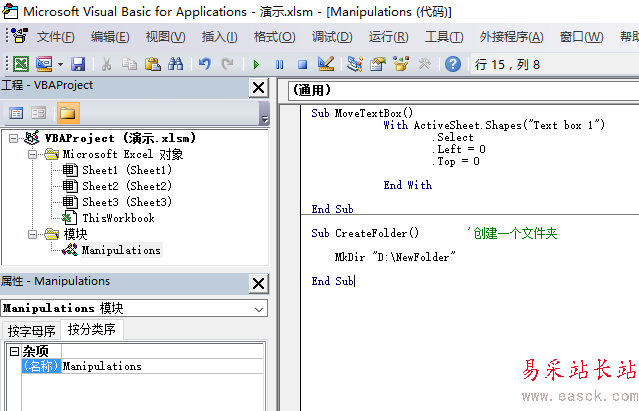Toggle Folders view in project panel
This screenshot has width=639, height=411.
tap(68, 113)
